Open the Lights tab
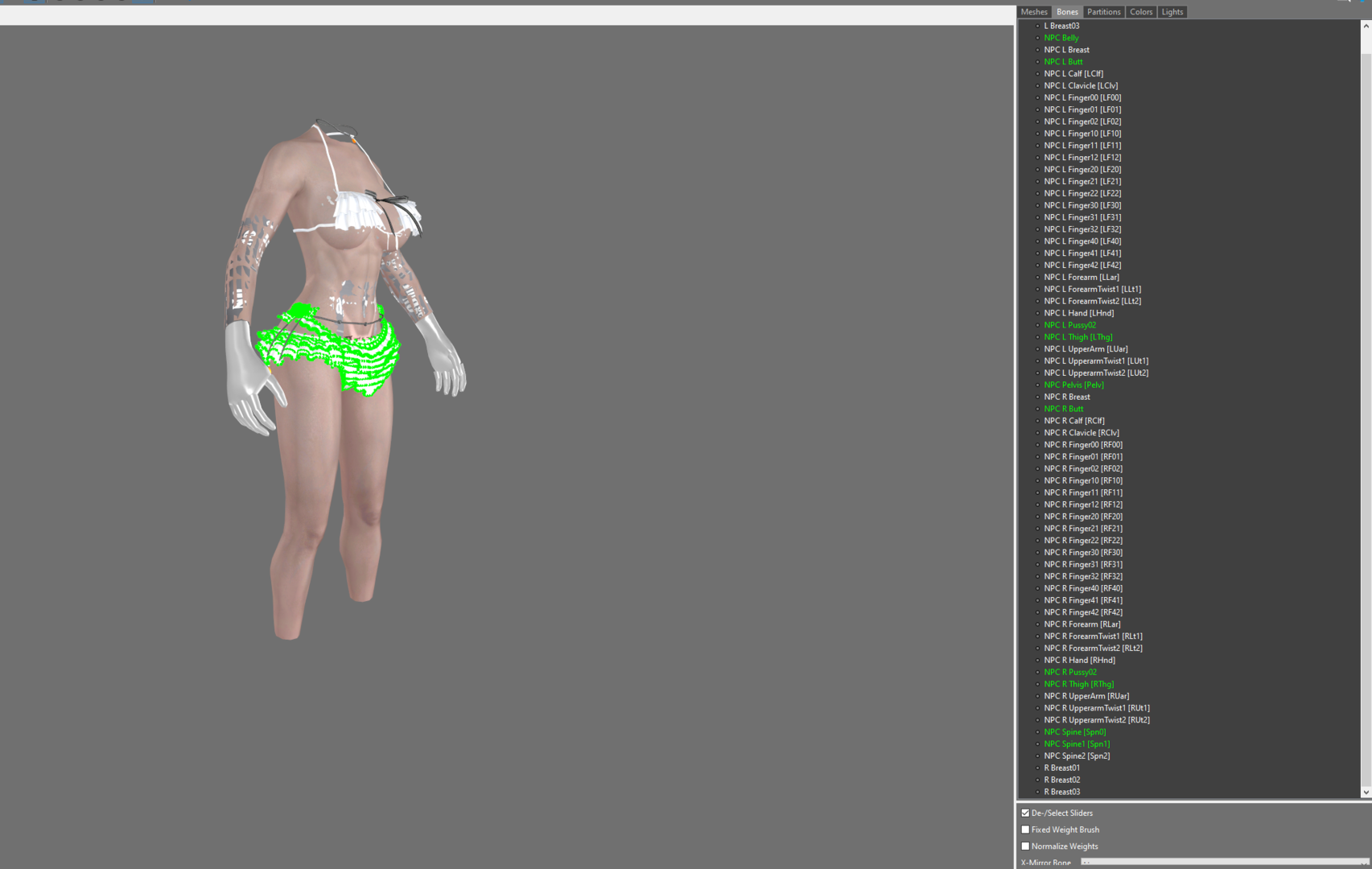1372x869 pixels. tap(1172, 12)
